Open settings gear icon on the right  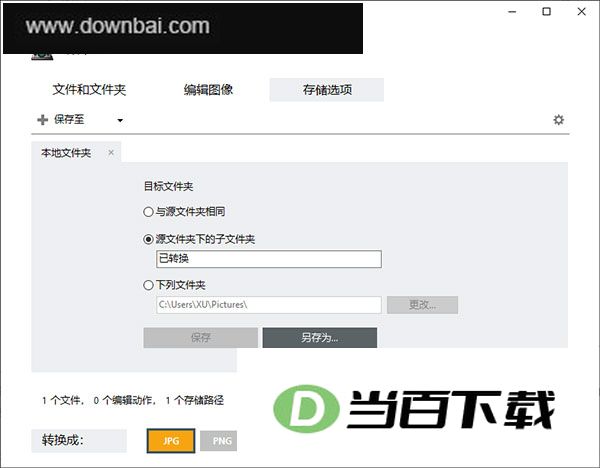pos(558,120)
